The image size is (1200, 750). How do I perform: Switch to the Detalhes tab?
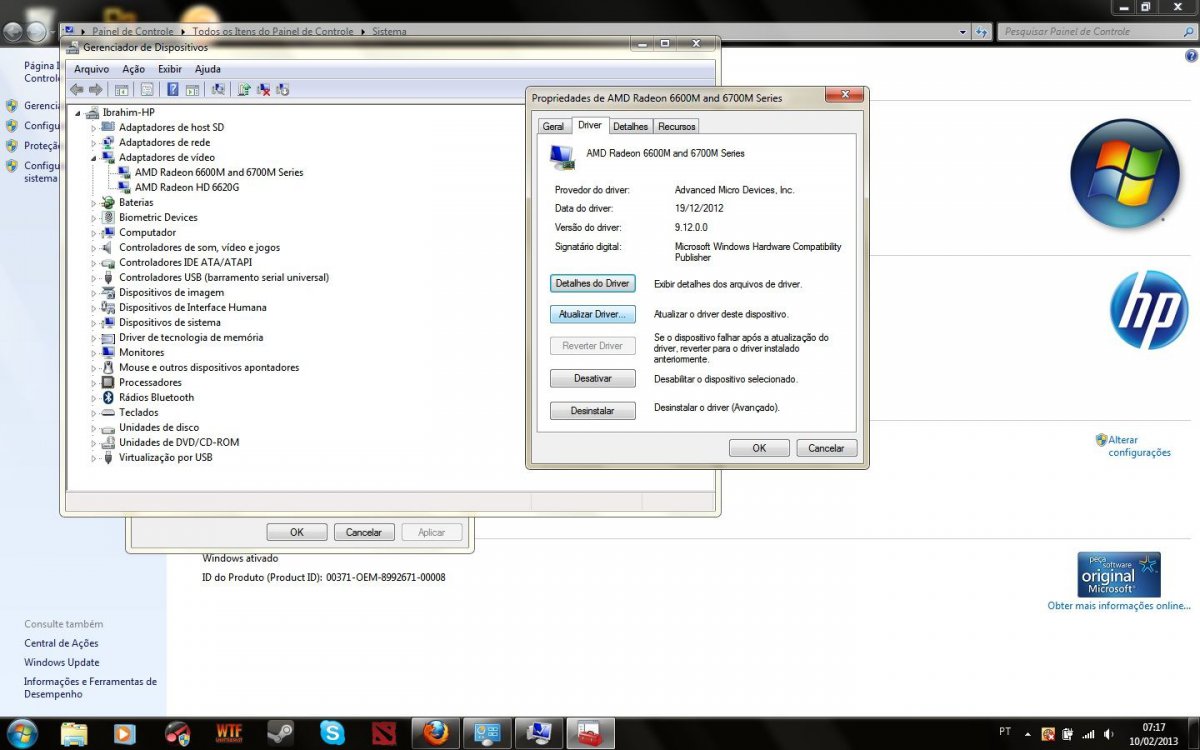coord(631,127)
